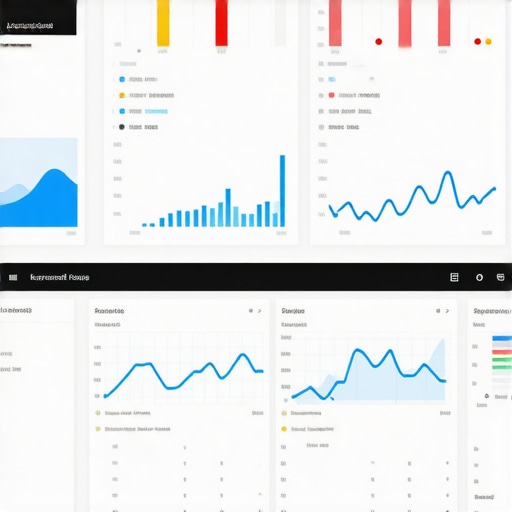This screenshot has height=512, width=512.
Task: Click the solid bright red bar in top chart
Action: (x=222, y=23)
